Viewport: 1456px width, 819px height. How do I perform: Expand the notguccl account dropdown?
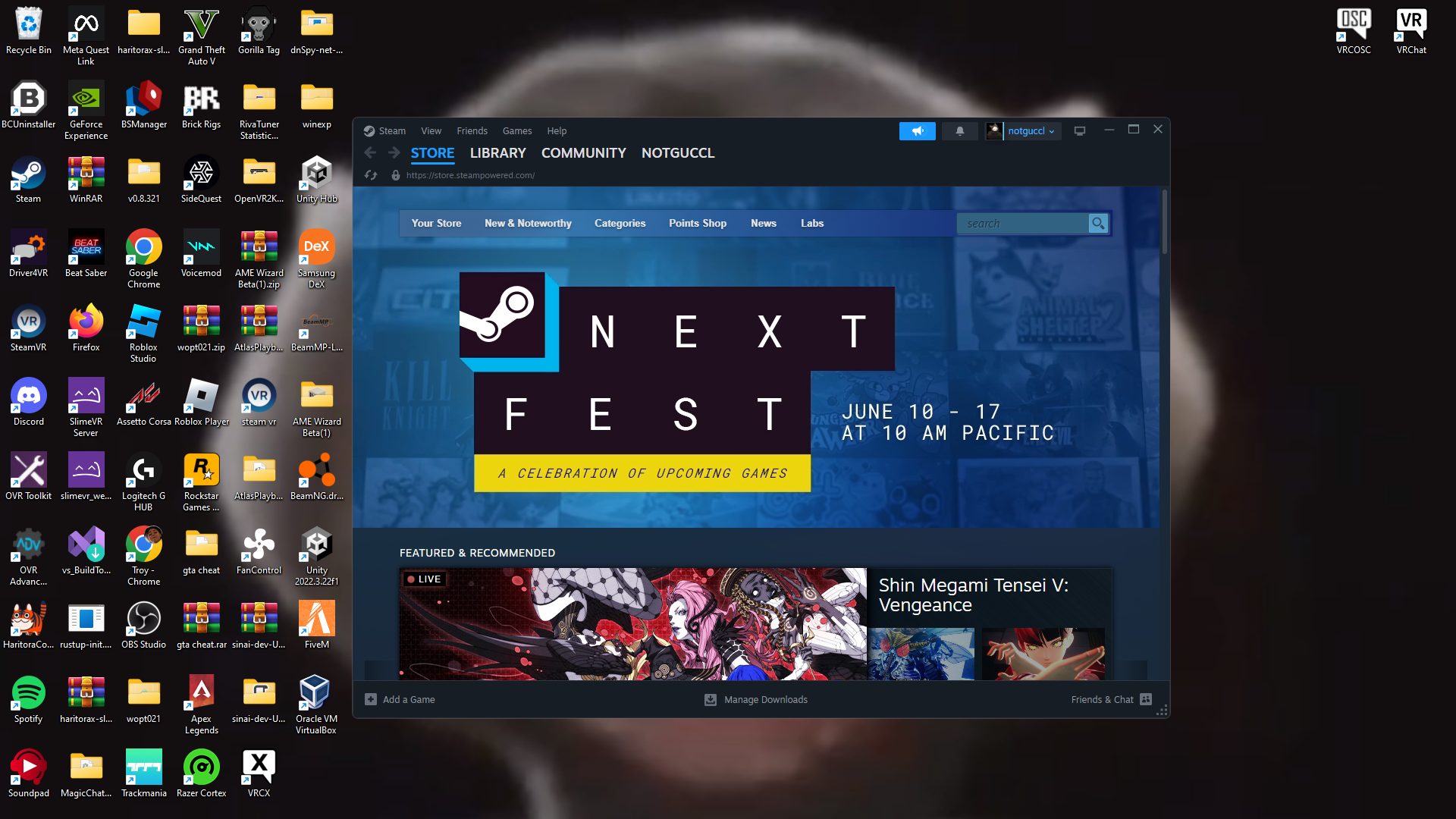[1031, 131]
